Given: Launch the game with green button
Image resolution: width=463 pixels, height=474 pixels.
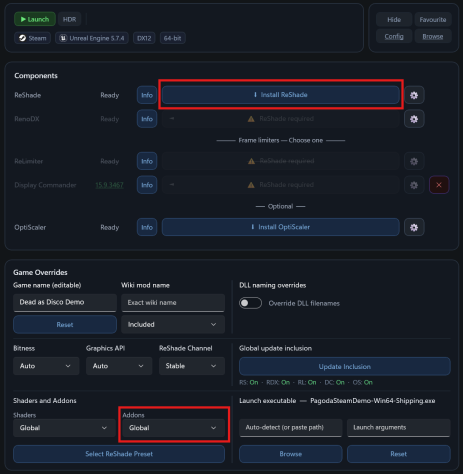Looking at the screenshot, I should (35, 19).
